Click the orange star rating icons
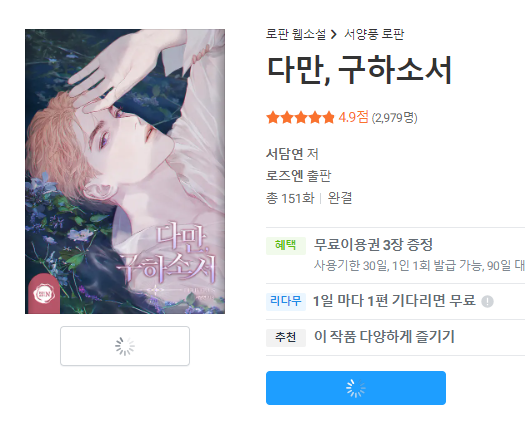The image size is (525, 425). click(300, 118)
